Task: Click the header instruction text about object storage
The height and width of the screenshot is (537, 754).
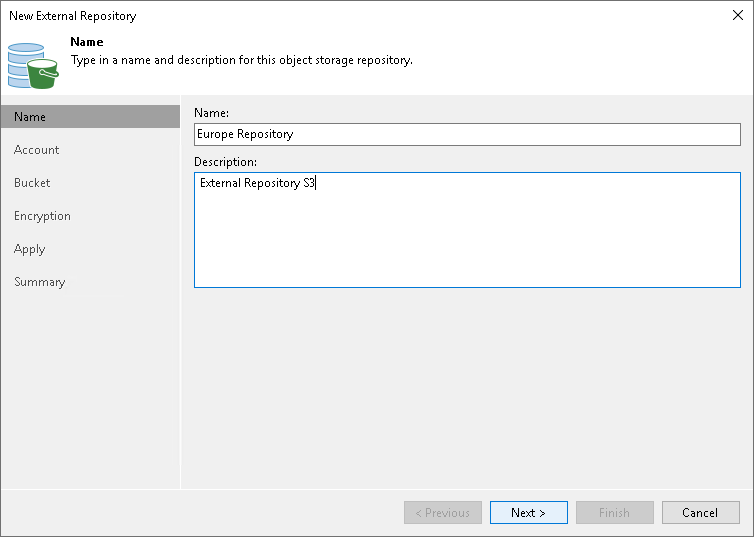Action: tap(241, 60)
